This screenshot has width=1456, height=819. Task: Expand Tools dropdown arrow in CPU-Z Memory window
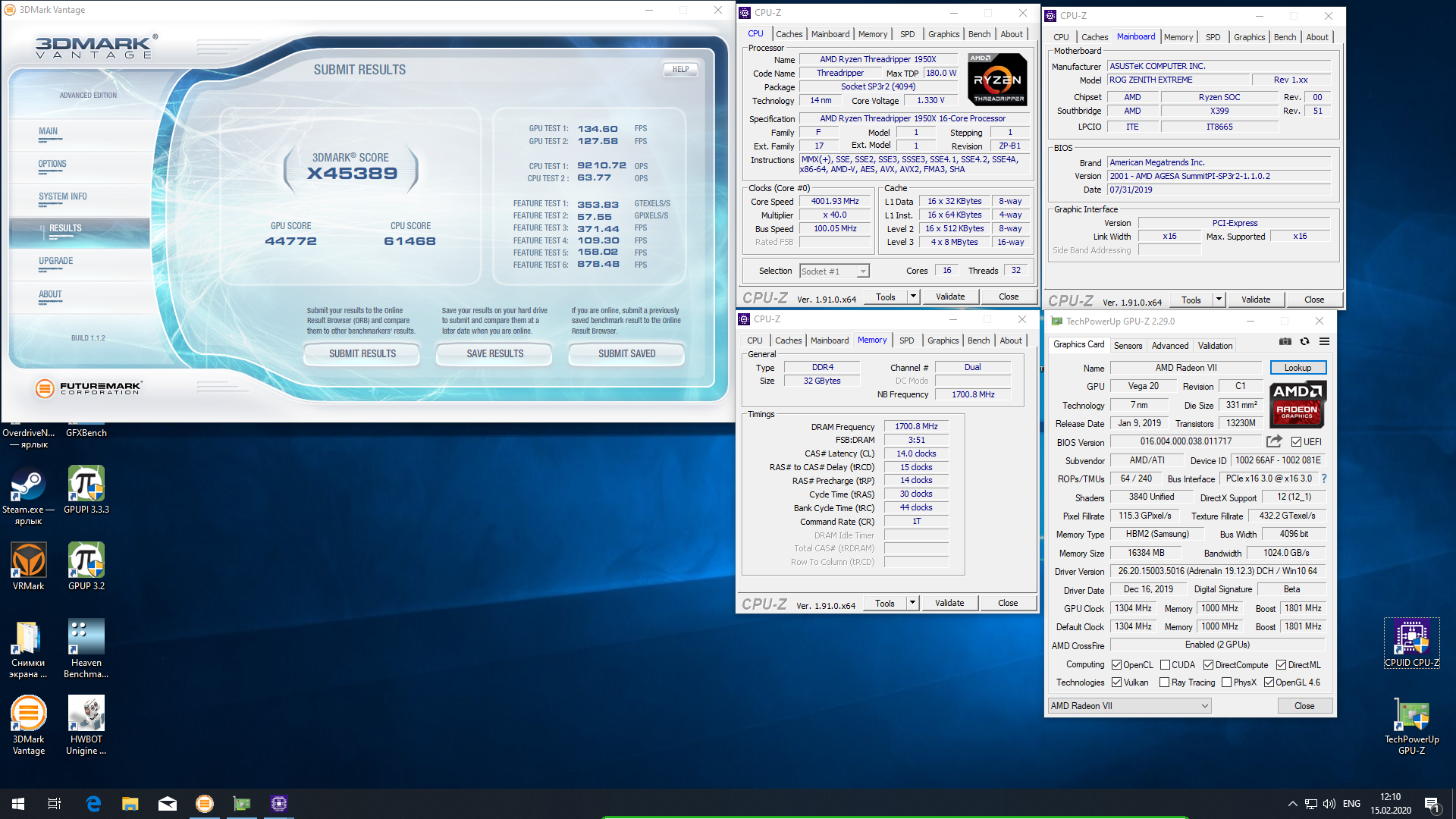coord(912,603)
